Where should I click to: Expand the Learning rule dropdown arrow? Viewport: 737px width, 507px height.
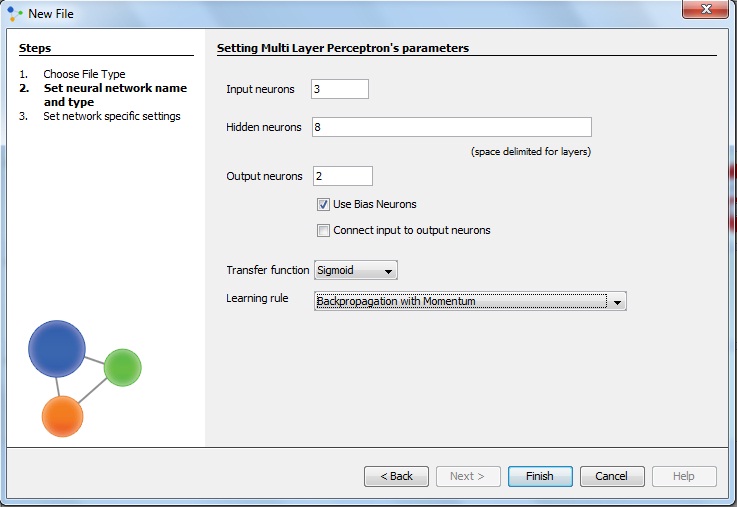(617, 301)
